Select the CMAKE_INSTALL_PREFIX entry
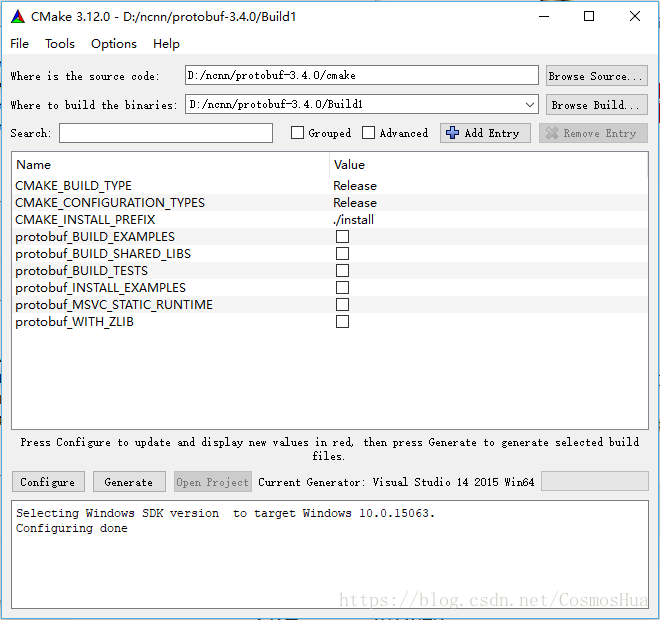 pos(85,220)
